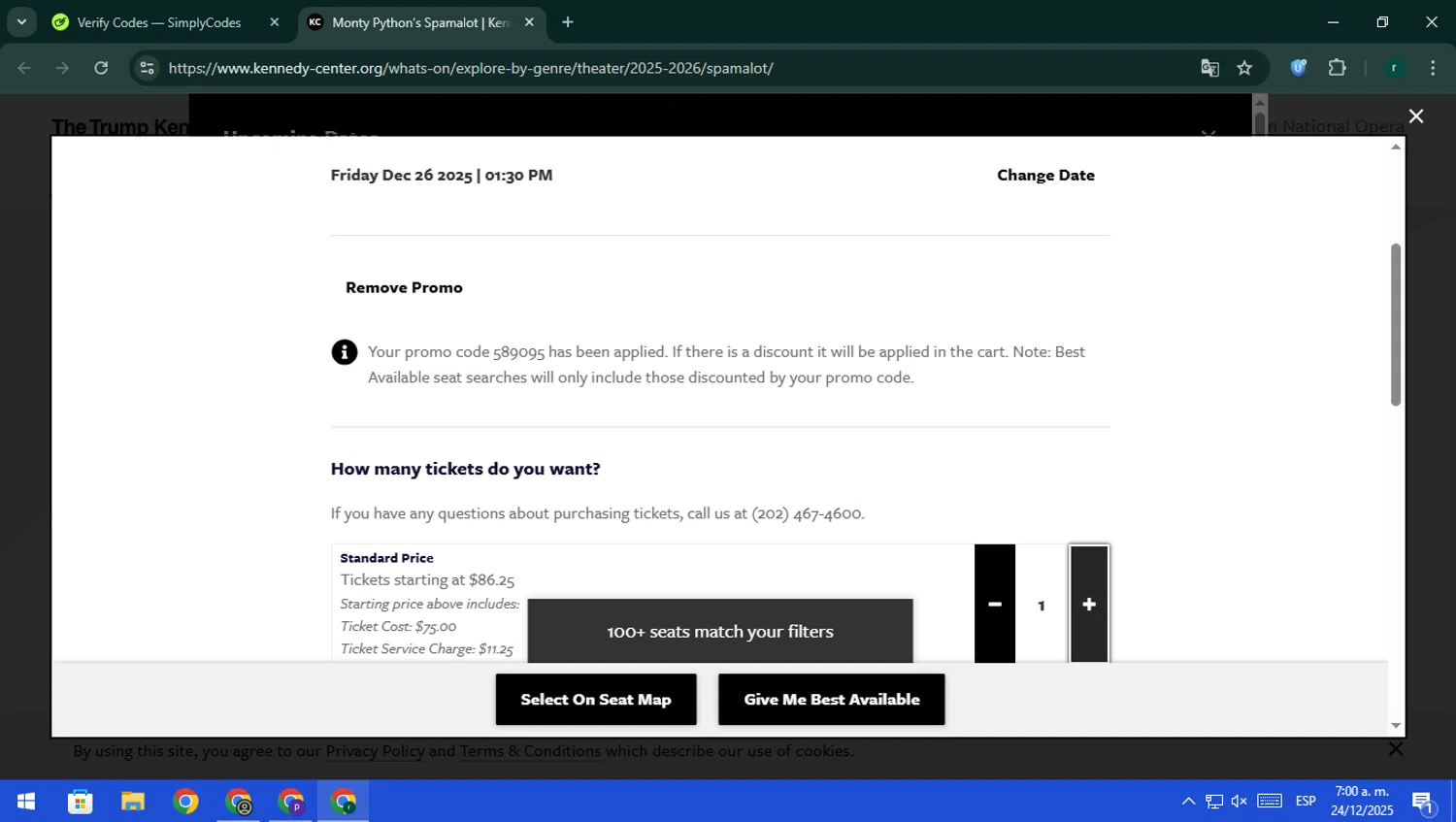This screenshot has height=822, width=1456.
Task: Click Friday Dec 26 2025 date heading
Action: (442, 175)
